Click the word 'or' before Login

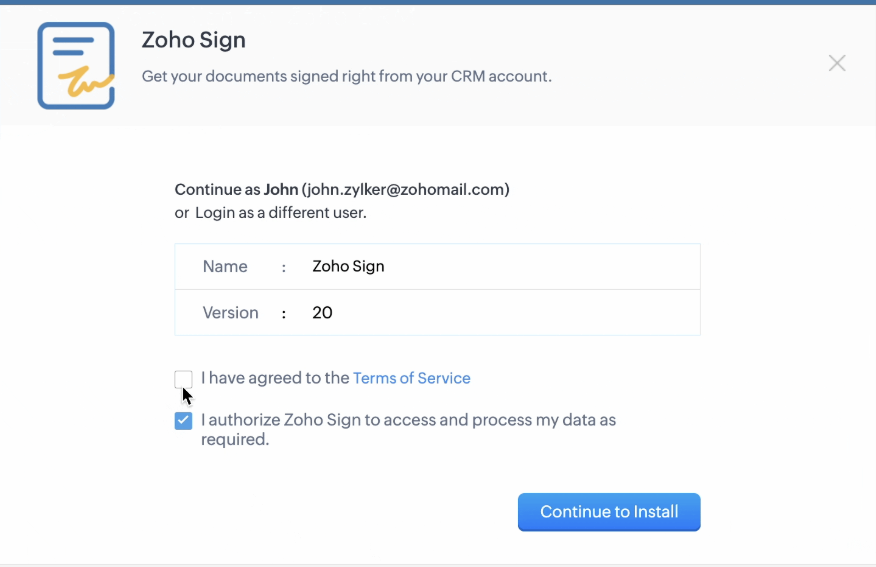[182, 212]
